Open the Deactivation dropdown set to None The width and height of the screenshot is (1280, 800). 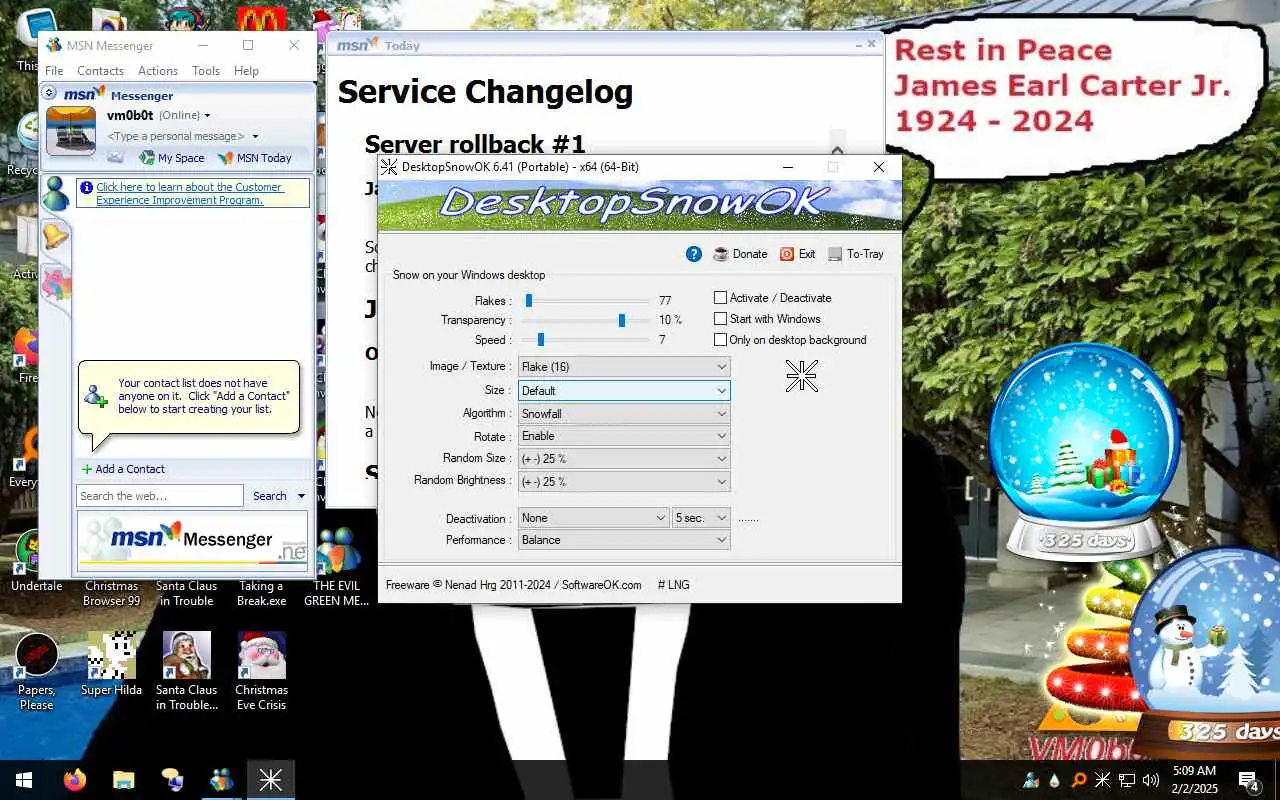coord(594,518)
